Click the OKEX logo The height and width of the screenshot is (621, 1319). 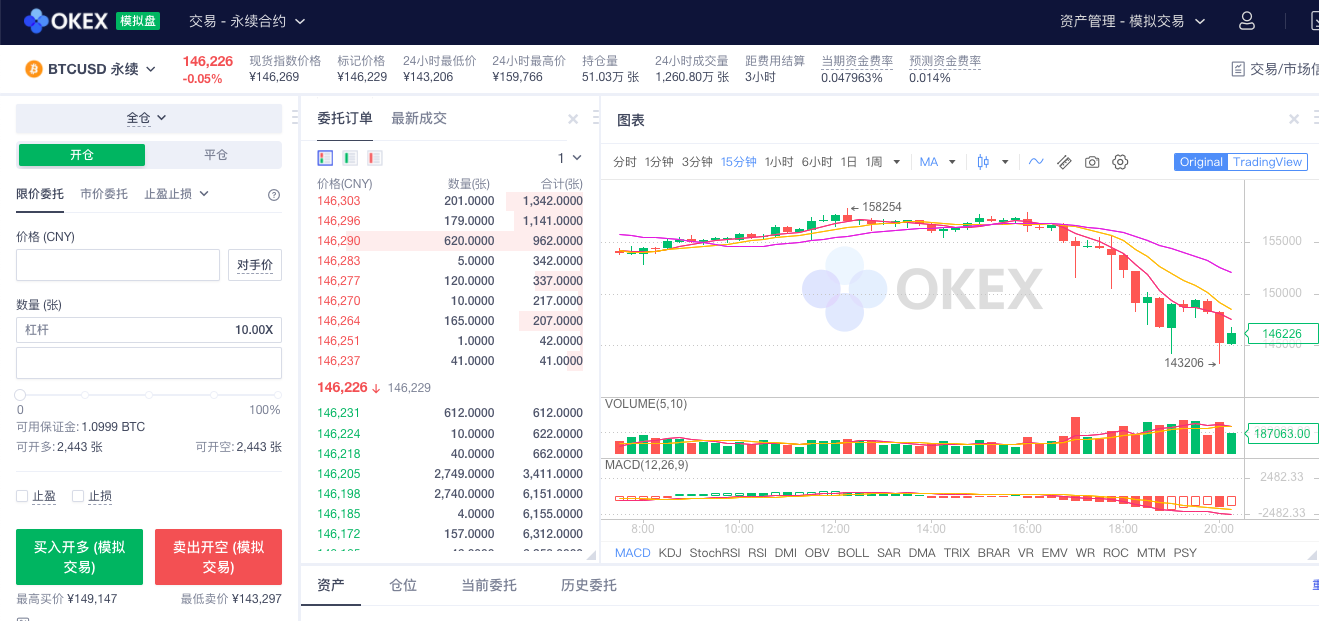[x=66, y=20]
